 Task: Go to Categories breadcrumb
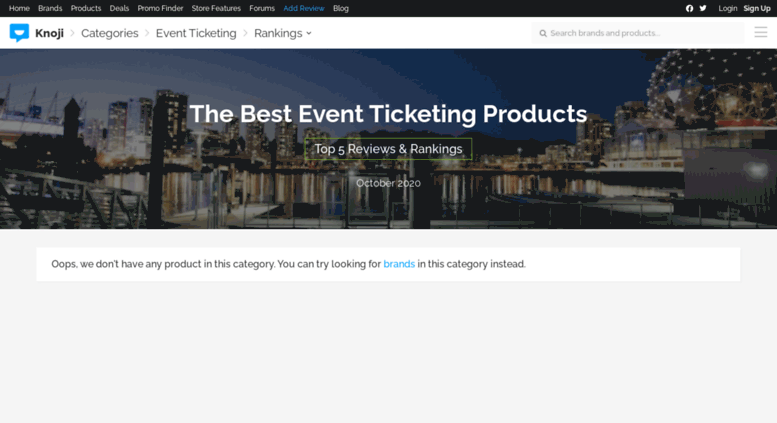coord(110,33)
